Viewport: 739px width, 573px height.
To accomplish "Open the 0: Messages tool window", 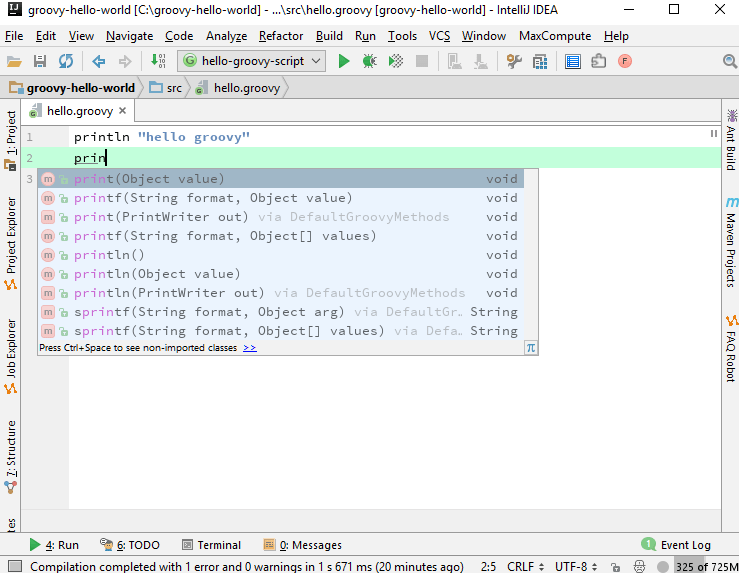I will [x=303, y=545].
